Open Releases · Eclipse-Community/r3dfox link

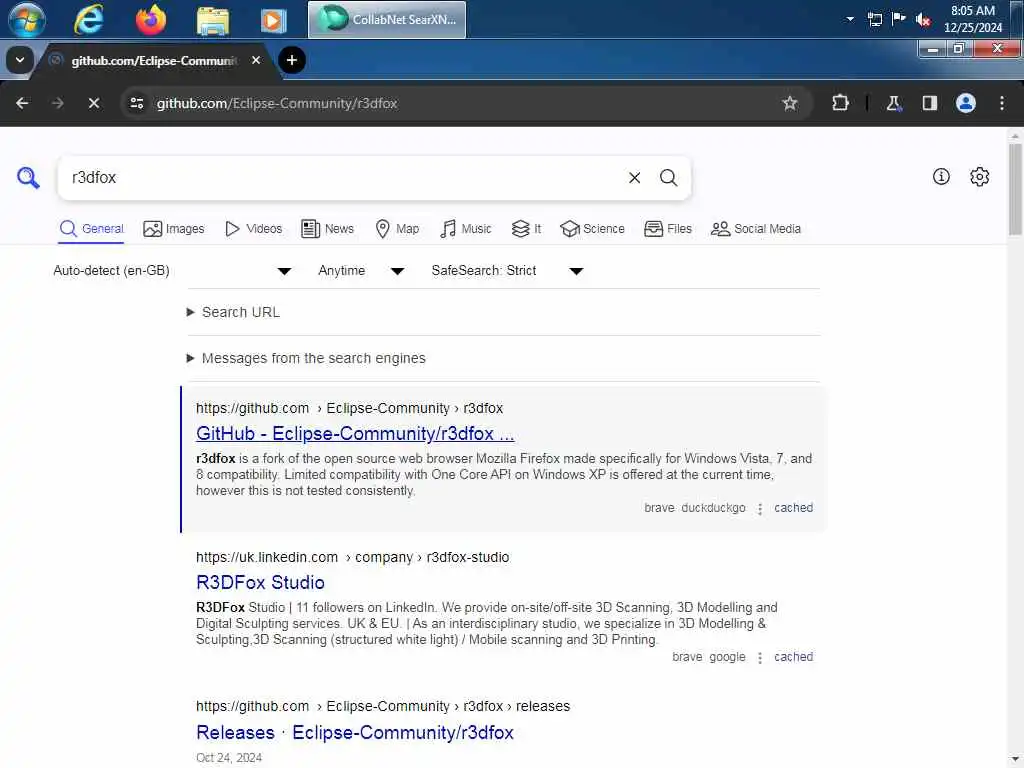click(x=355, y=732)
